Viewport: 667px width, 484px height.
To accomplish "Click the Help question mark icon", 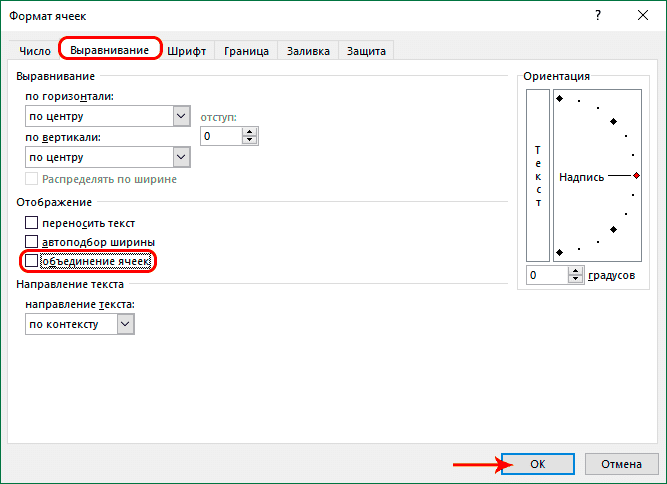I will pyautogui.click(x=598, y=15).
